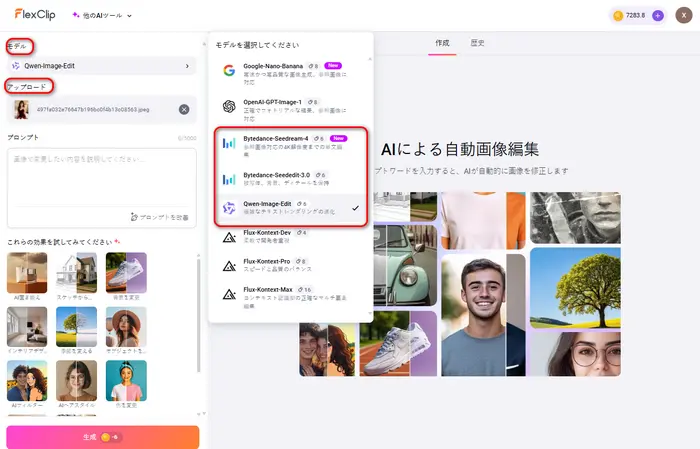Click the これらの効果を試してみてください heading

click(x=60, y=242)
